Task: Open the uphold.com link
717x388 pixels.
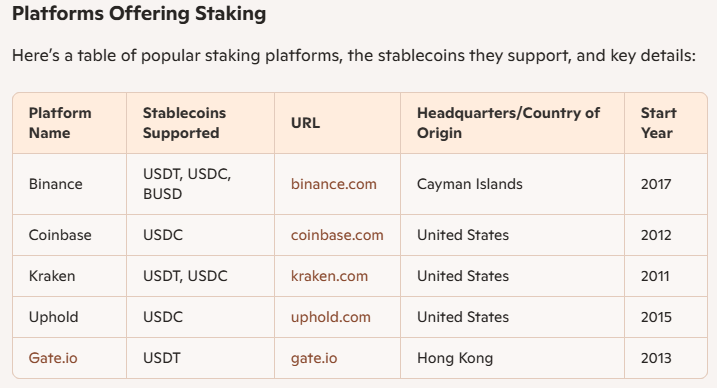Action: (x=331, y=317)
